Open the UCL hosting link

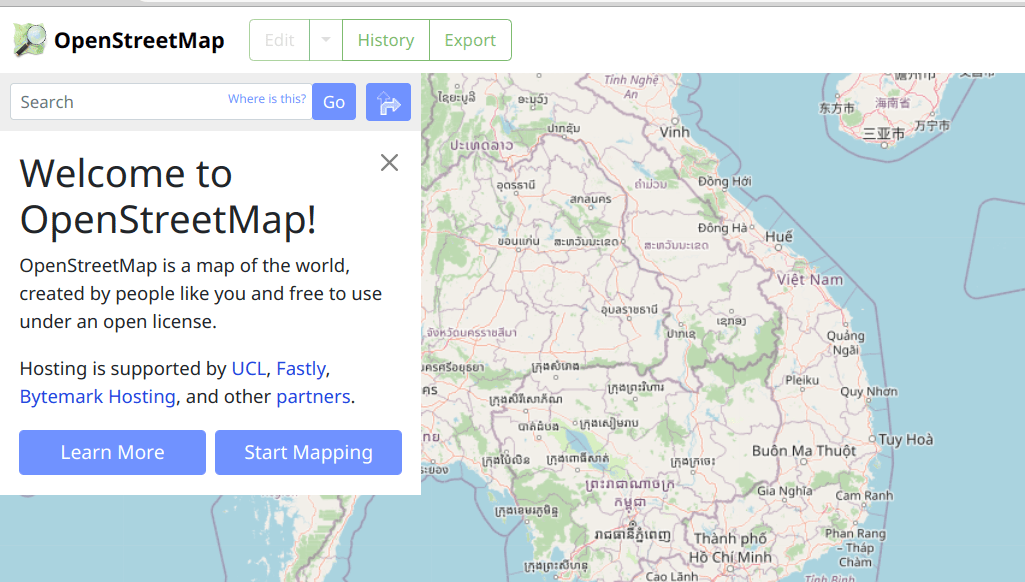[x=248, y=369]
